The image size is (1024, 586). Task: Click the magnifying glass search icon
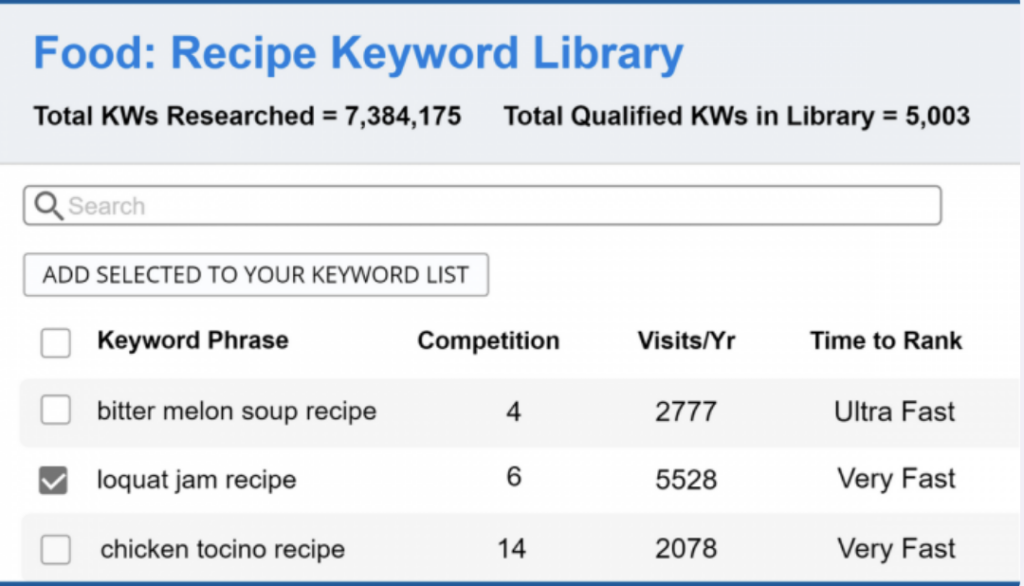point(48,206)
